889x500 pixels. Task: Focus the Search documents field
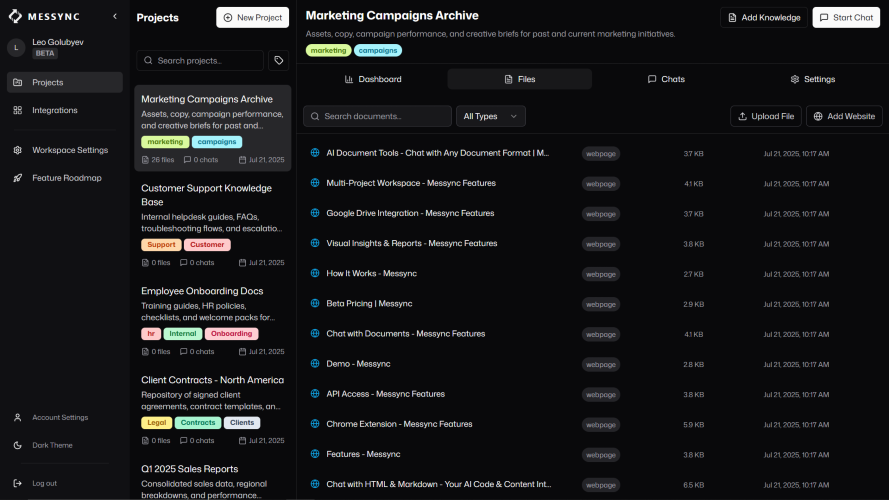(x=377, y=116)
